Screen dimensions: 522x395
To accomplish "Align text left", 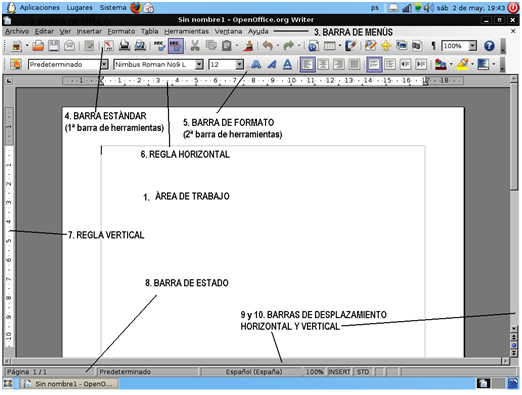I will tap(307, 64).
